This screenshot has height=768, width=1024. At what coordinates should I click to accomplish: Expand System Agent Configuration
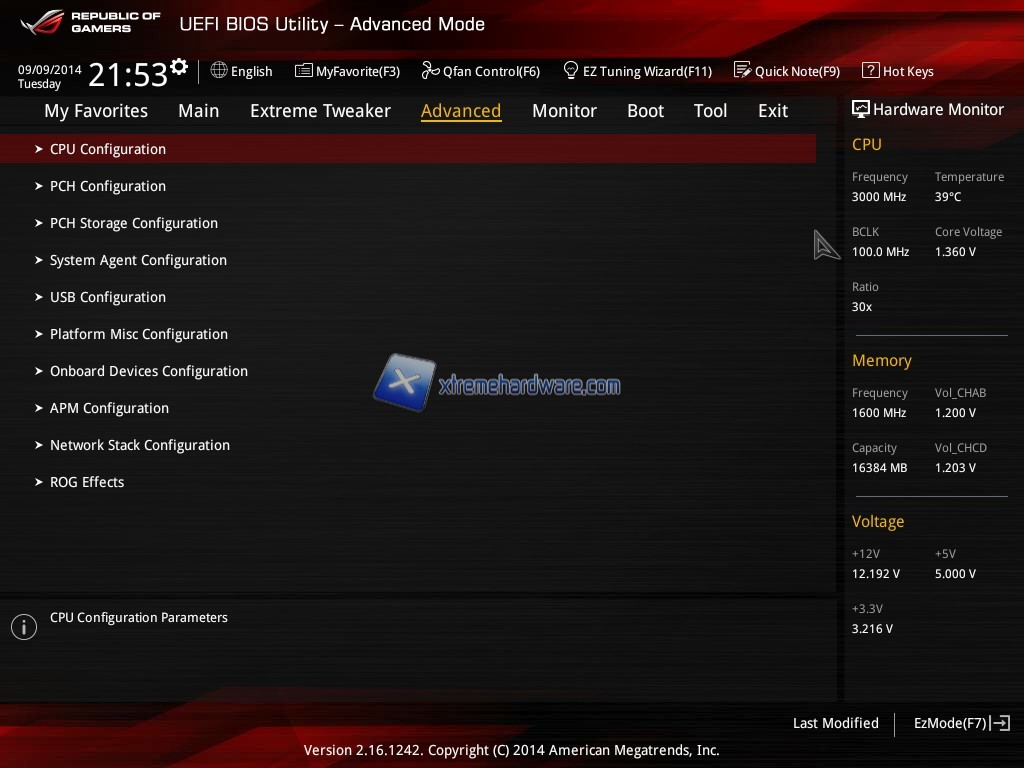(138, 260)
